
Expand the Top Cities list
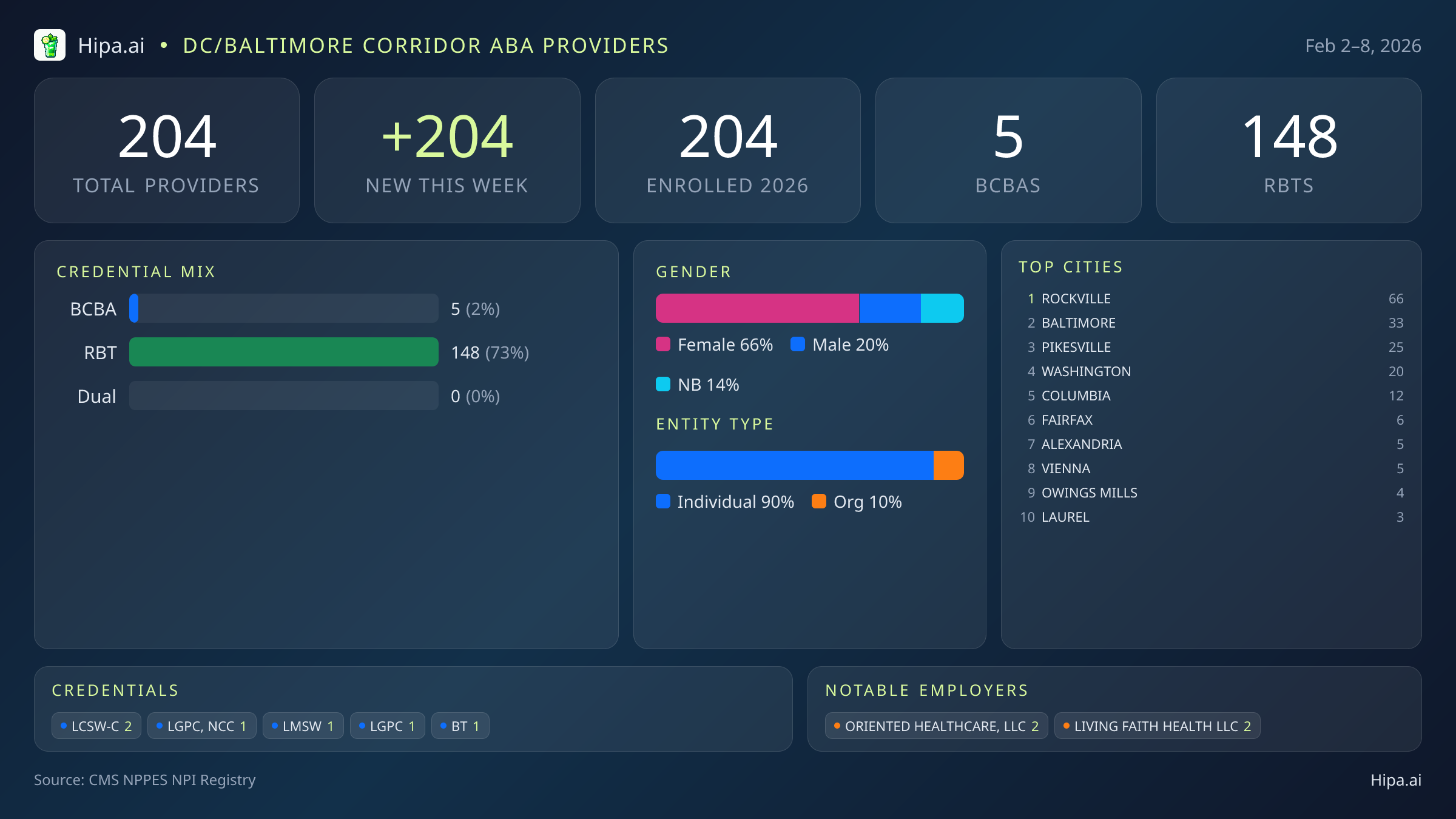1071,266
